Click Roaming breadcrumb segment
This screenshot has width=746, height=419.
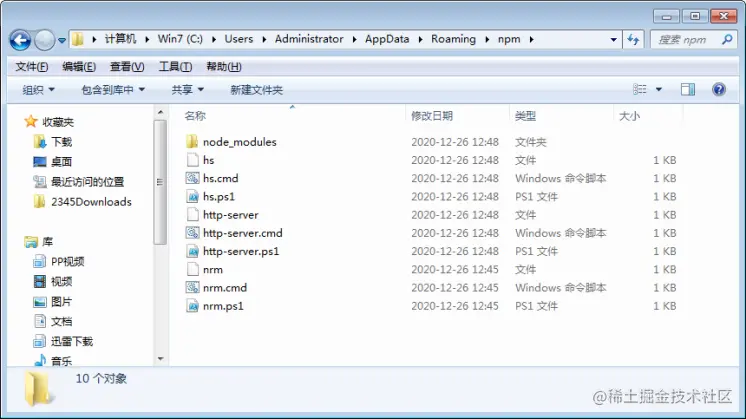(453, 39)
